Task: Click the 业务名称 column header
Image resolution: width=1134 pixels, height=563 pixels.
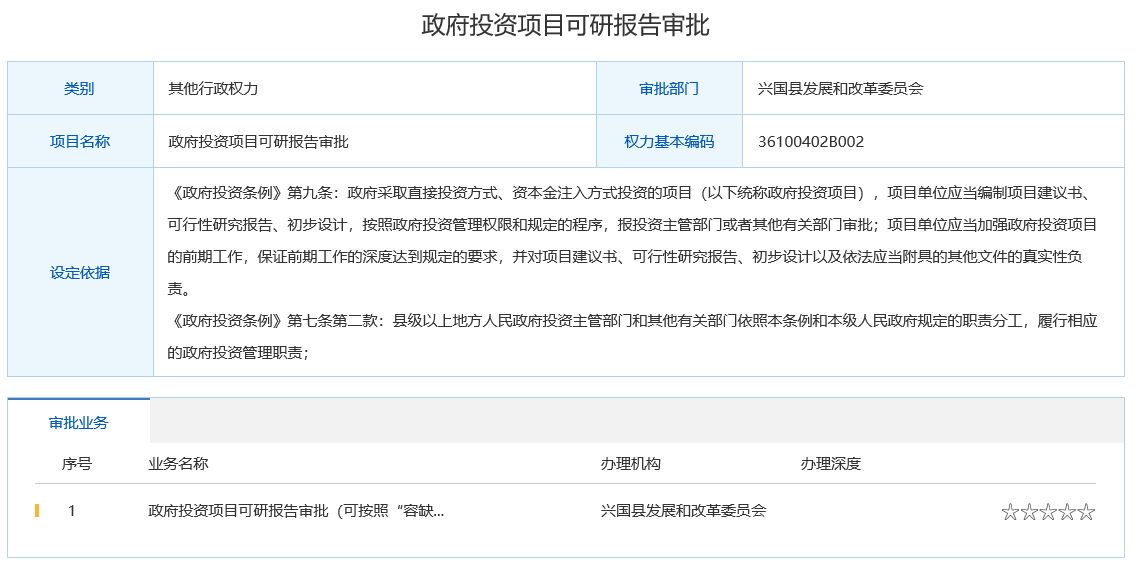Action: point(178,464)
